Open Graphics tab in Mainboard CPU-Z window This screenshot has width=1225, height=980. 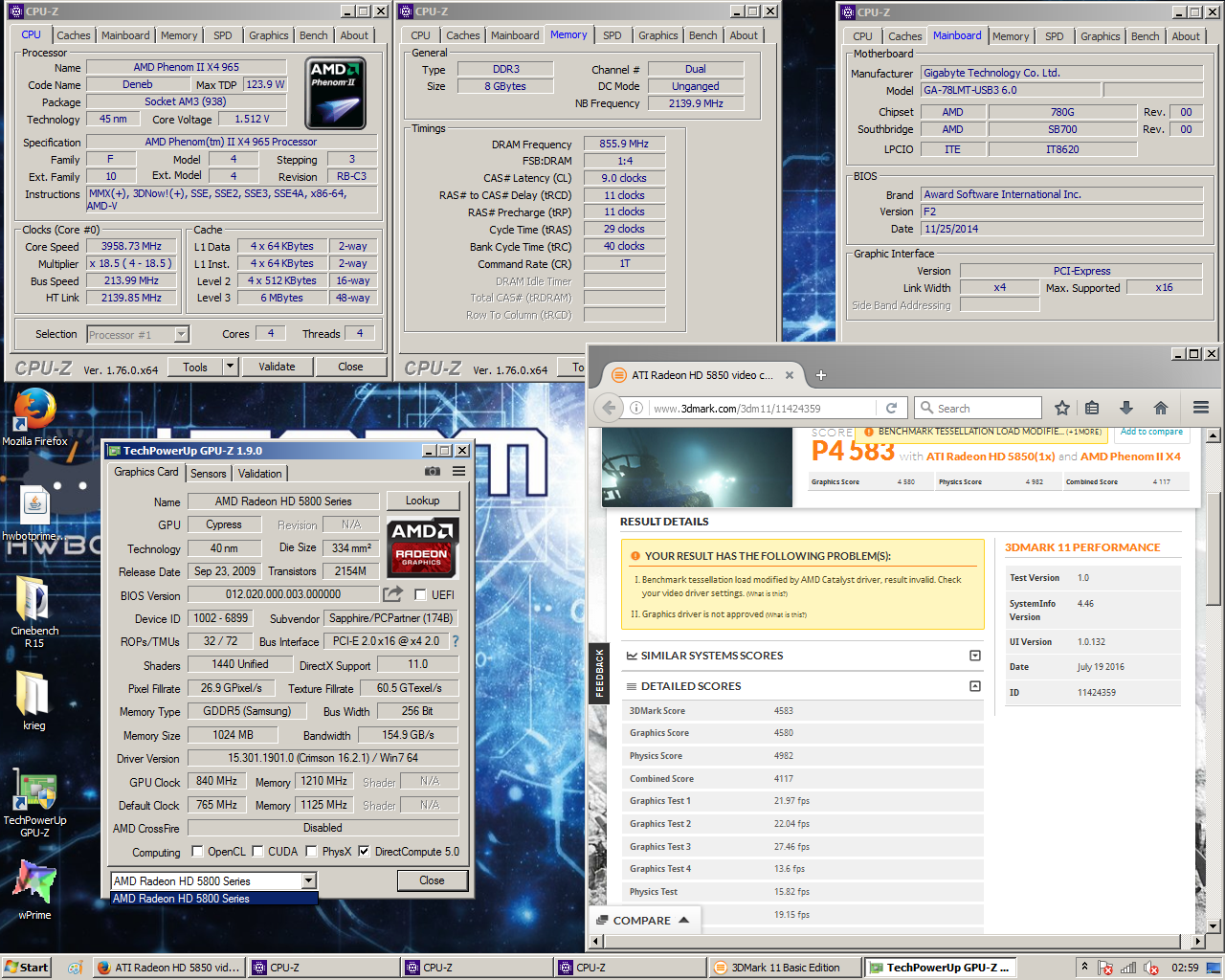[1101, 36]
